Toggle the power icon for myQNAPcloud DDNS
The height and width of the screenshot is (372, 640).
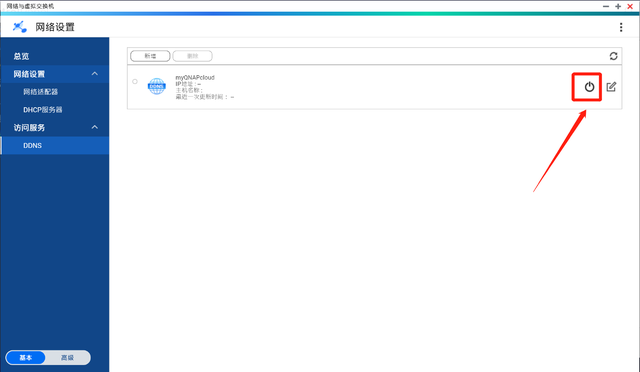[x=589, y=87]
